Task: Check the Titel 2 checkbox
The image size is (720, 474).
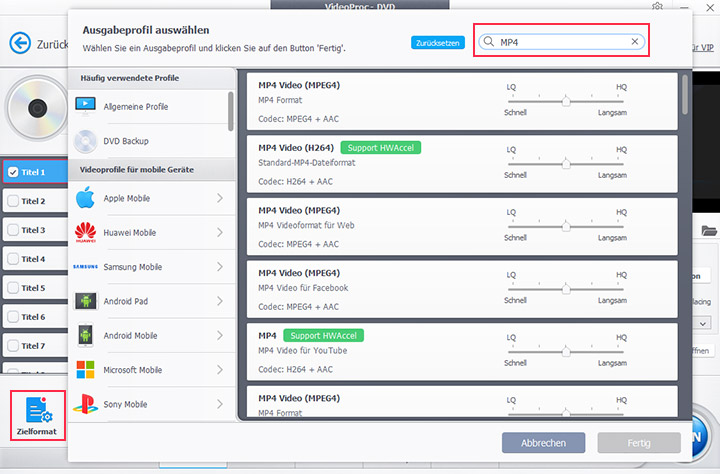Action: 13,201
